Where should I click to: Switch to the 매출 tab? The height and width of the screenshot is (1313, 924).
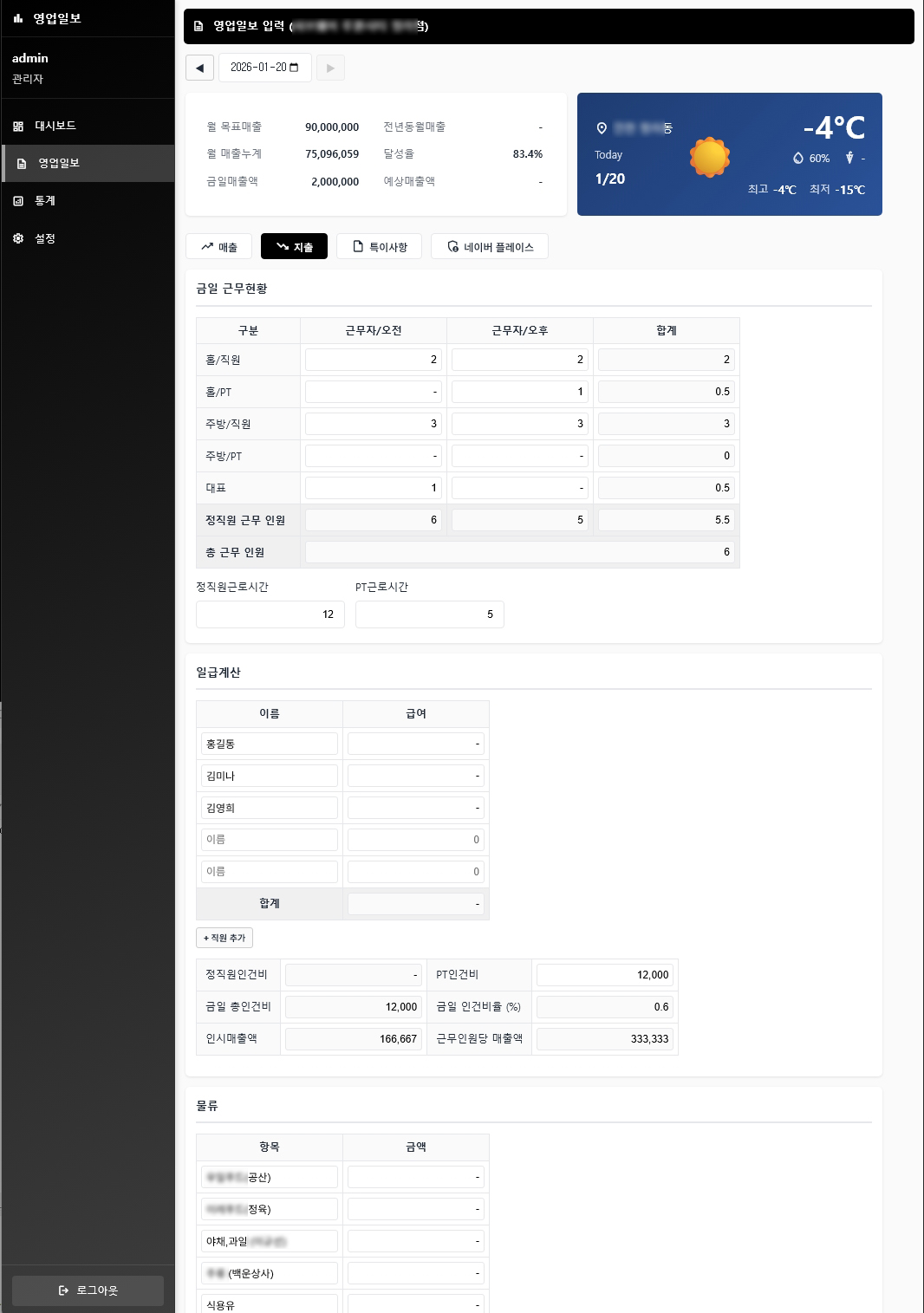click(218, 247)
